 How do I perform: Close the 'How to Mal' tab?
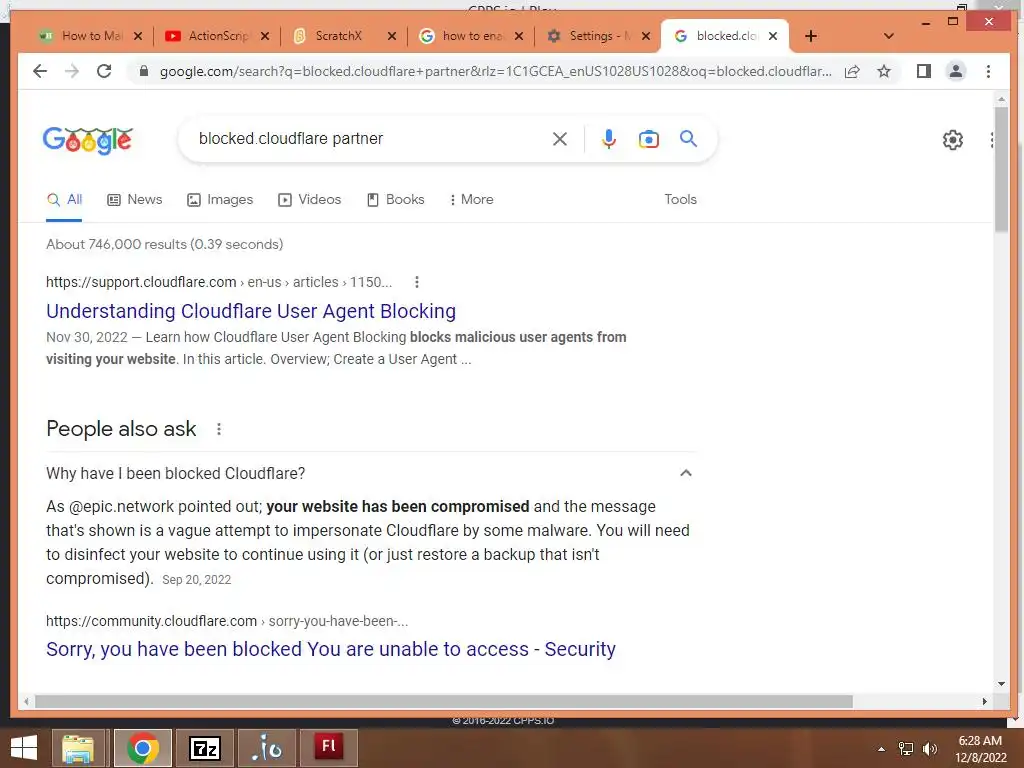(137, 36)
